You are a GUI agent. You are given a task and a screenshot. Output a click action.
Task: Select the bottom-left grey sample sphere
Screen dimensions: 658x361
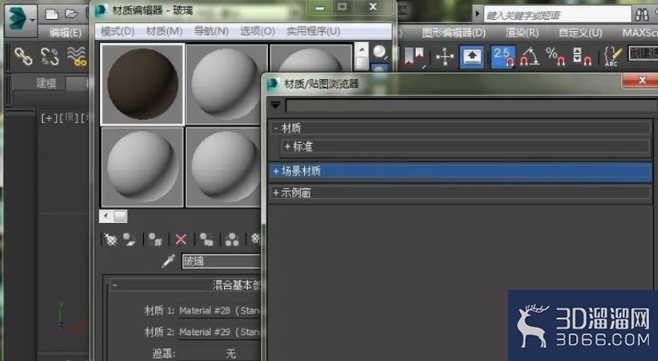pos(142,167)
